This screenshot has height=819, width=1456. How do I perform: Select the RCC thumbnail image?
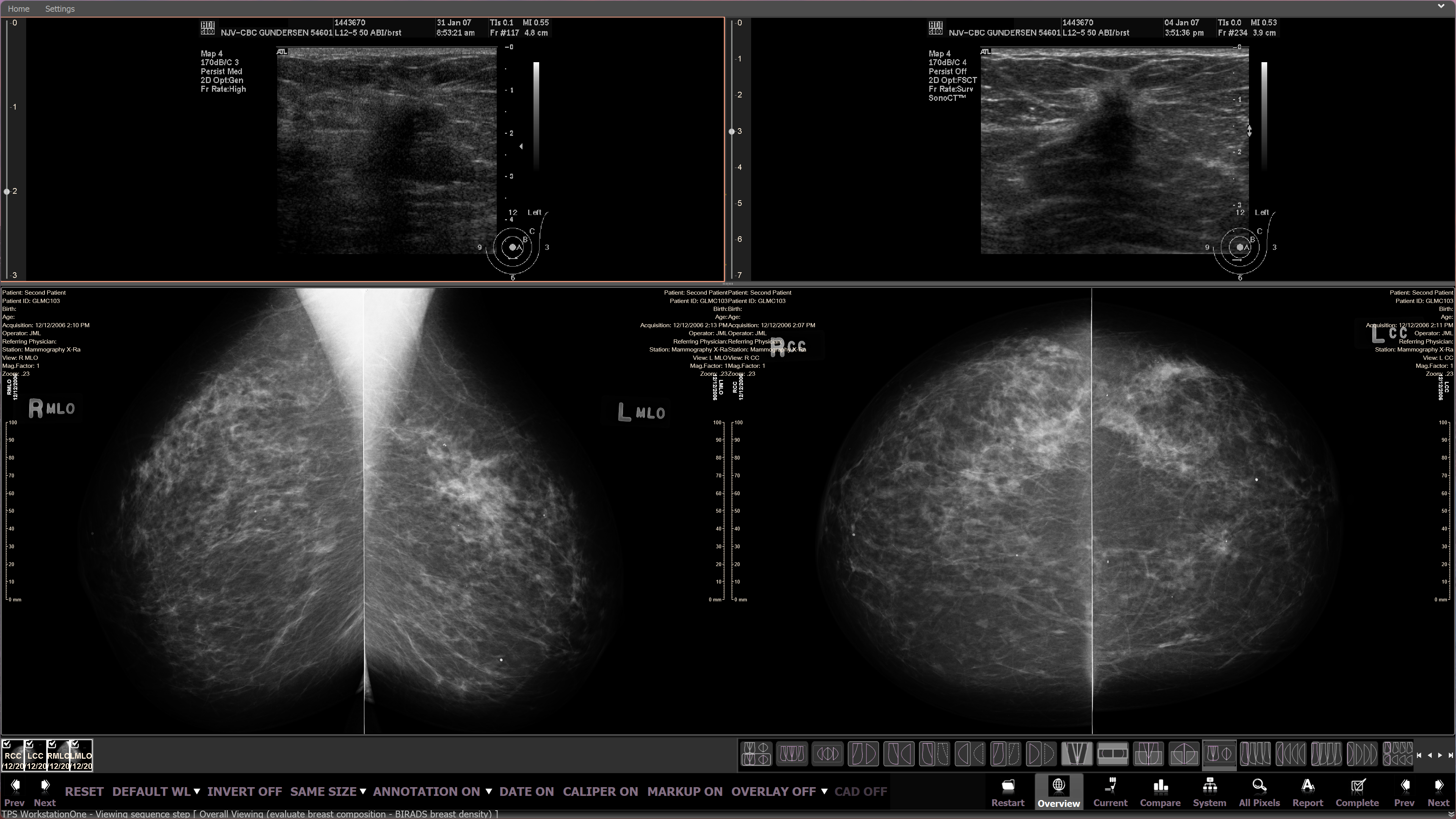(13, 756)
